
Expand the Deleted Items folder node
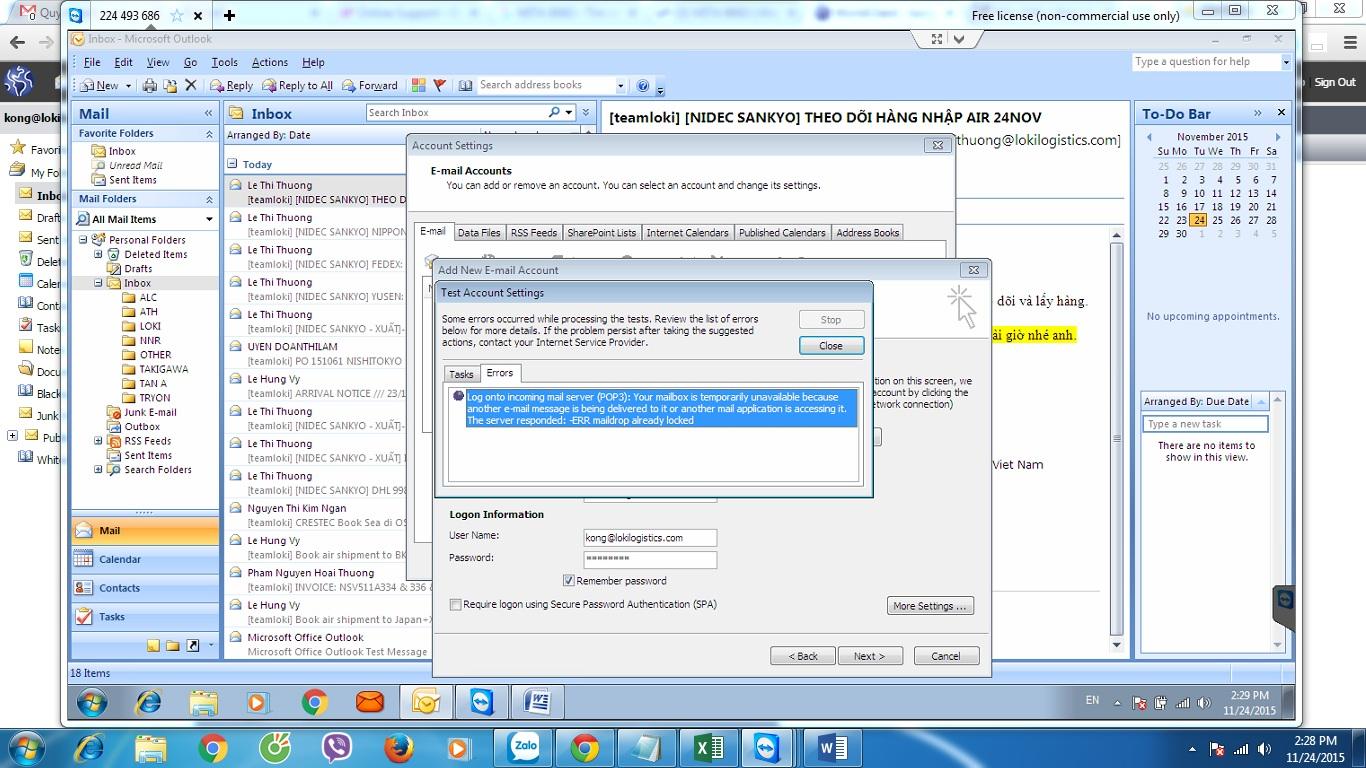click(x=98, y=254)
